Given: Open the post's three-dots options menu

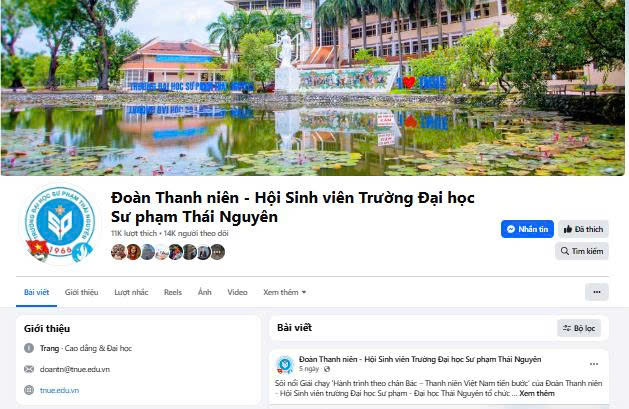Looking at the screenshot, I should point(594,364).
